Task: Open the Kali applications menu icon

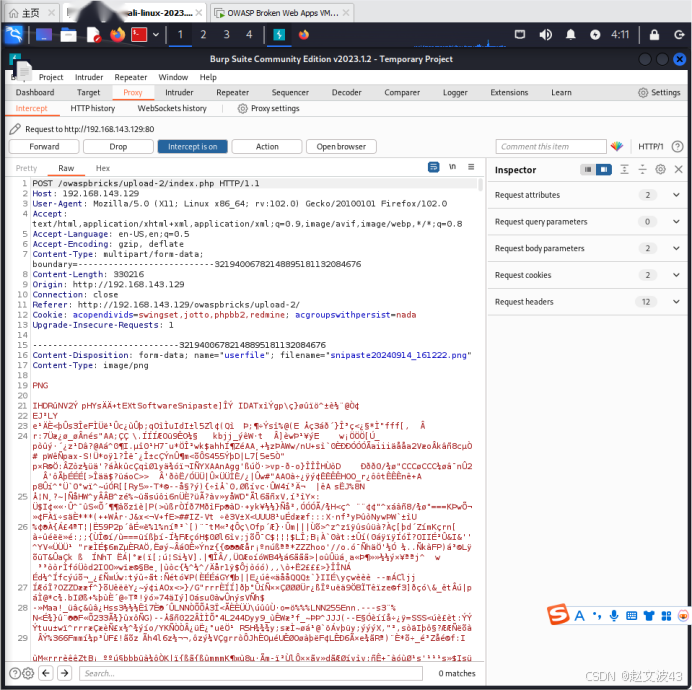Action: (14, 34)
